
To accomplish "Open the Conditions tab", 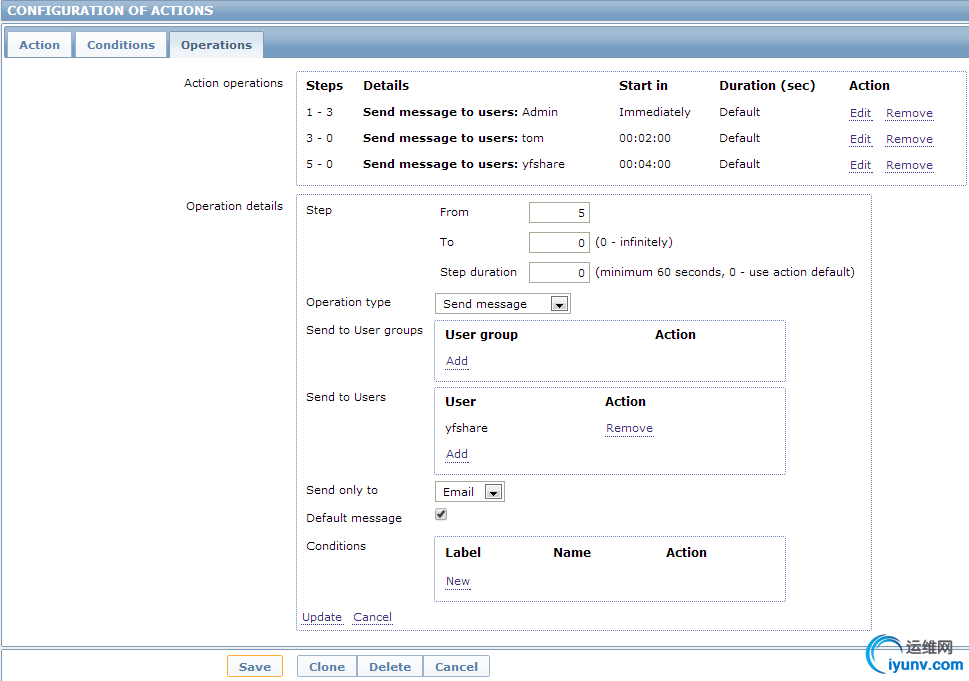I will (120, 45).
